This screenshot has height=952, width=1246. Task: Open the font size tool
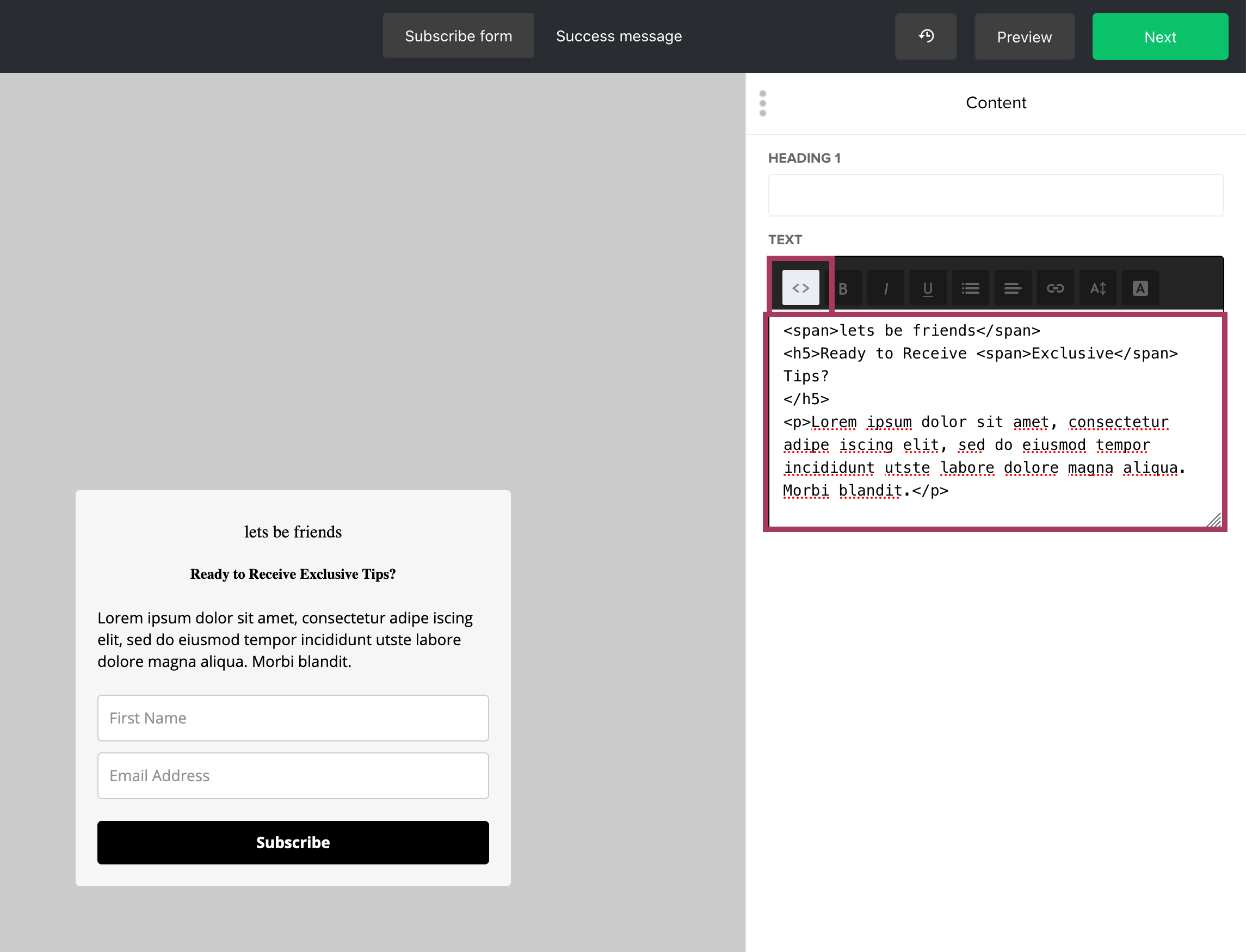pos(1097,288)
